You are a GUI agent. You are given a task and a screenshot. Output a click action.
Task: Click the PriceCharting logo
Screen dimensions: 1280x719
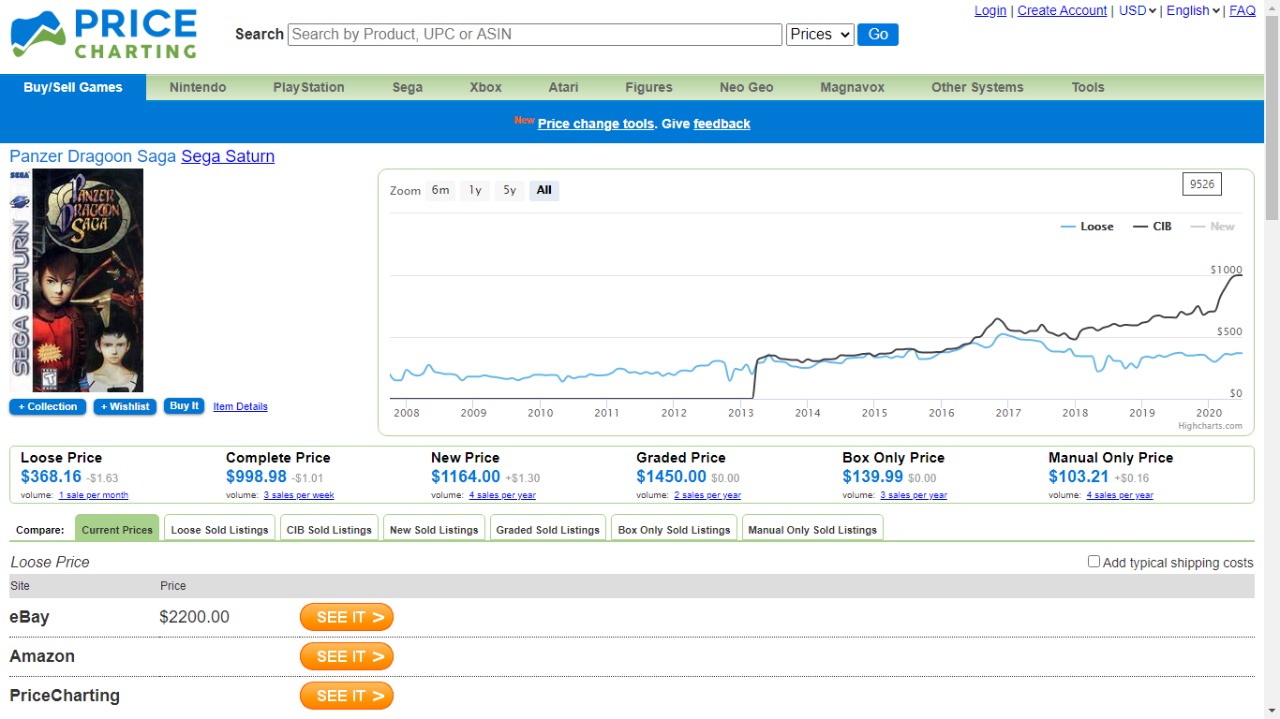[x=104, y=35]
